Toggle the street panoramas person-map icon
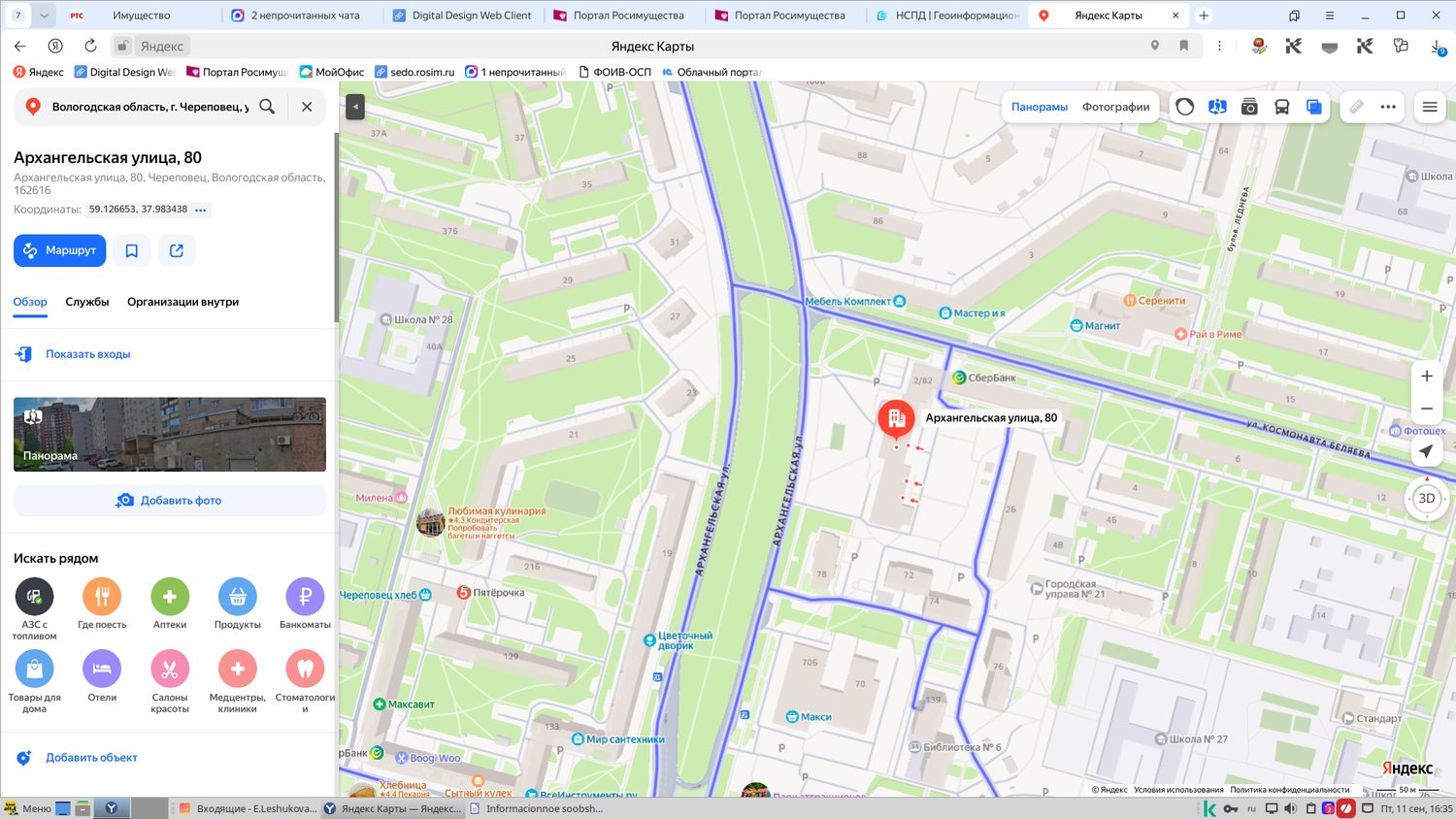Image resolution: width=1456 pixels, height=819 pixels. [1217, 107]
